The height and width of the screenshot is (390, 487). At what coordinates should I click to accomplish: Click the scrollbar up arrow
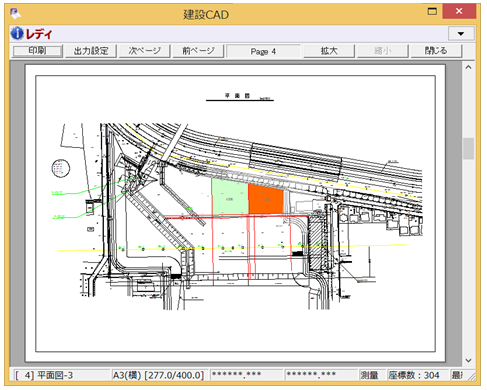click(x=468, y=67)
